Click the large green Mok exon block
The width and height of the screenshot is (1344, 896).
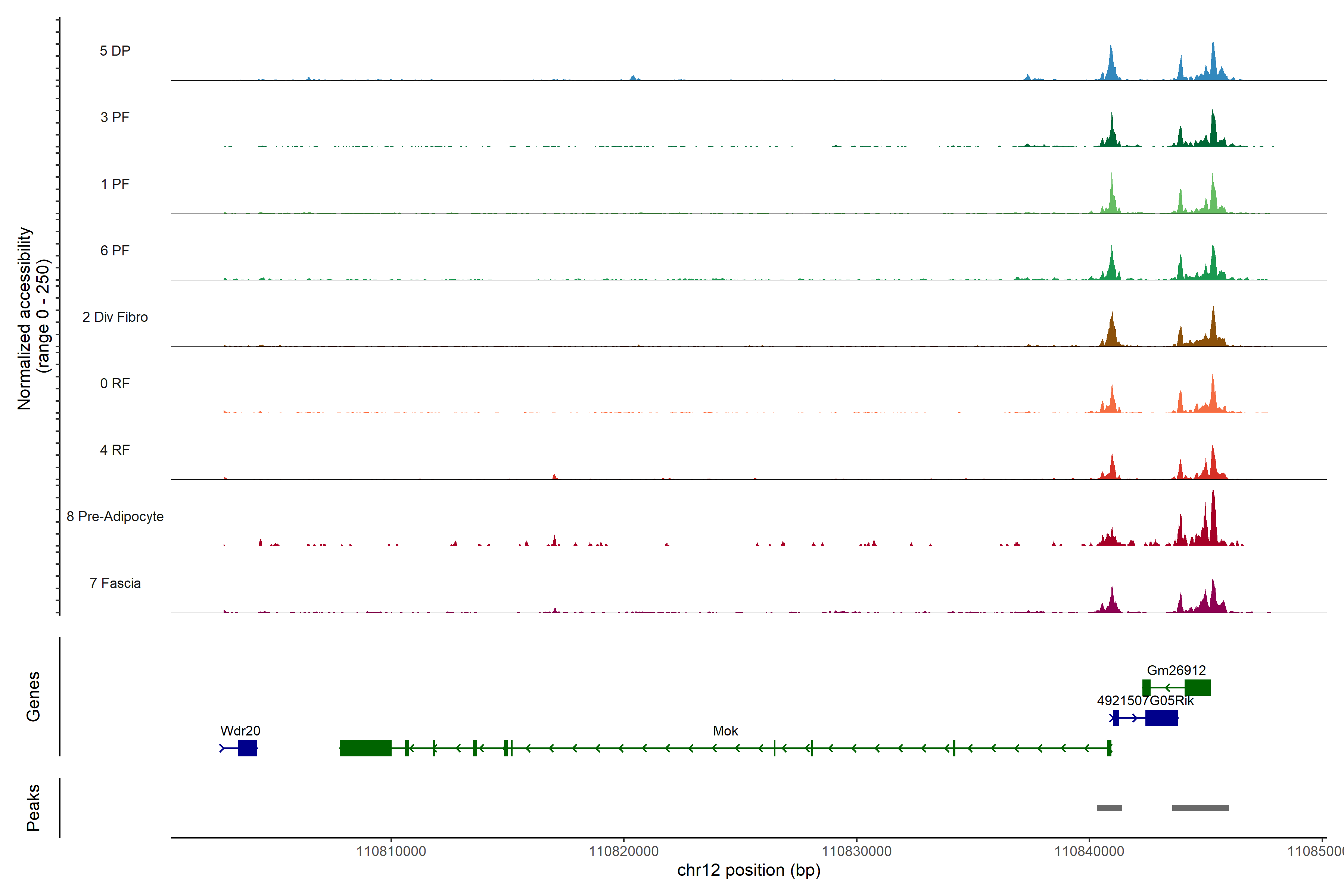pyautogui.click(x=365, y=748)
